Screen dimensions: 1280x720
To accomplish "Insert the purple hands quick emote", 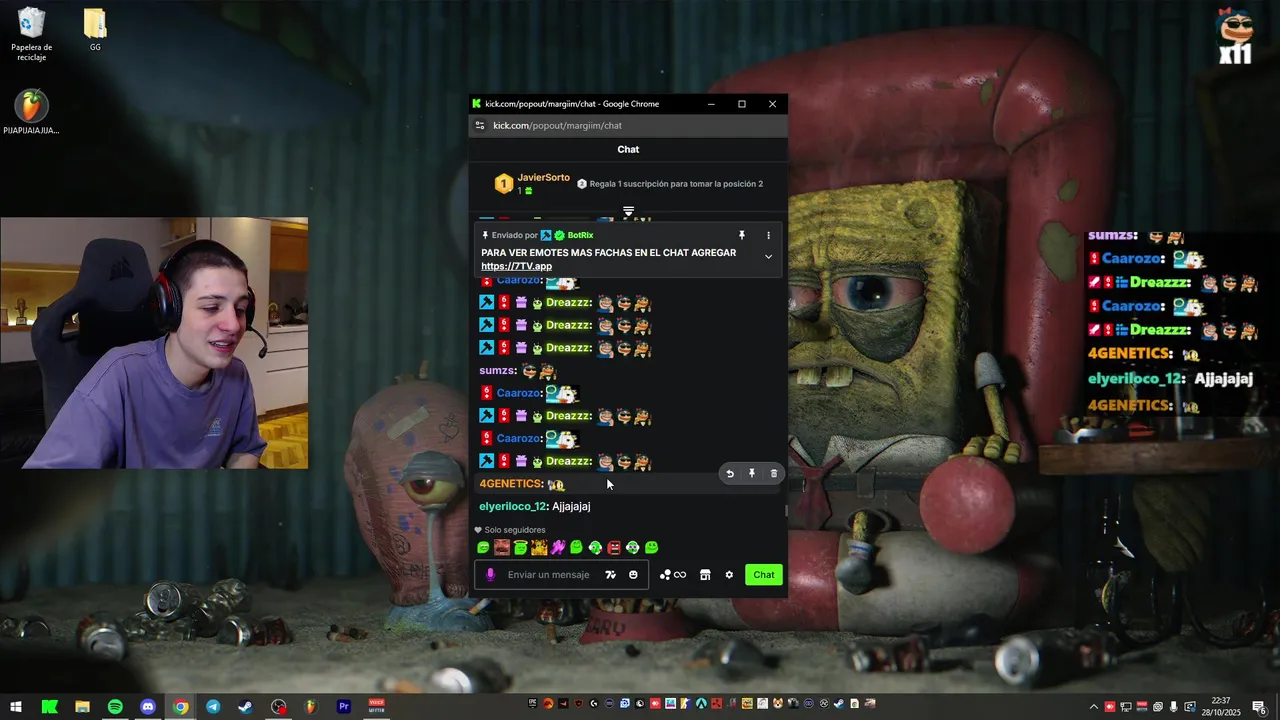I will point(558,548).
